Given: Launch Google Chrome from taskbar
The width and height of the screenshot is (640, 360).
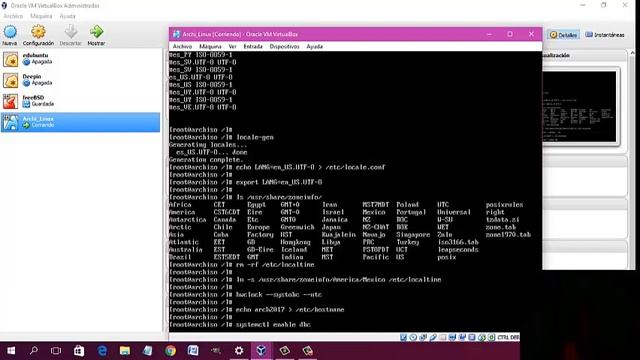Looking at the screenshot, I should 171,351.
